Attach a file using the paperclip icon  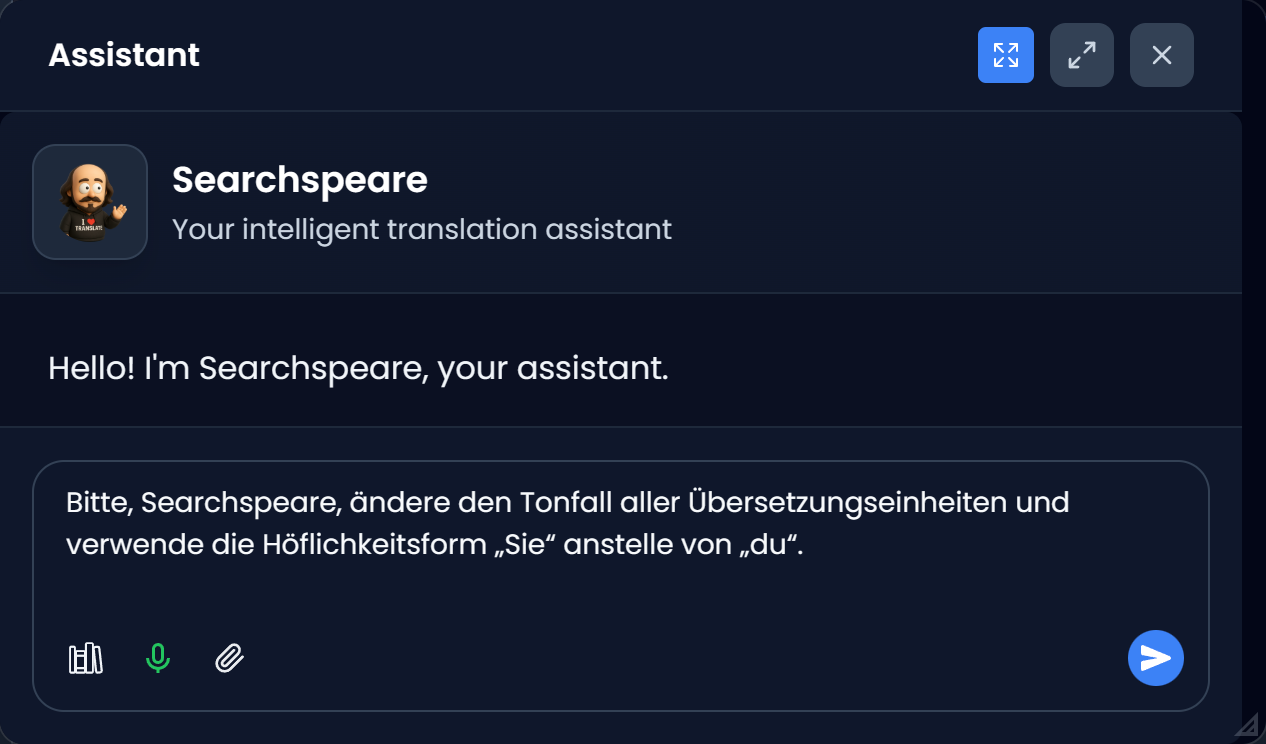[x=230, y=659]
